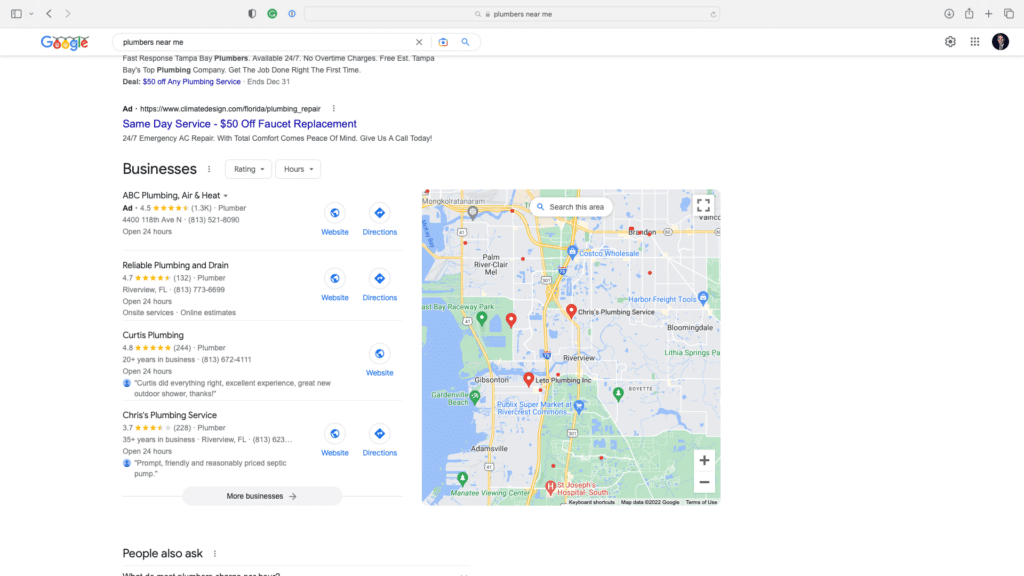Click the Leto Plumbing Inc map pin
This screenshot has width=1024, height=576.
528,379
